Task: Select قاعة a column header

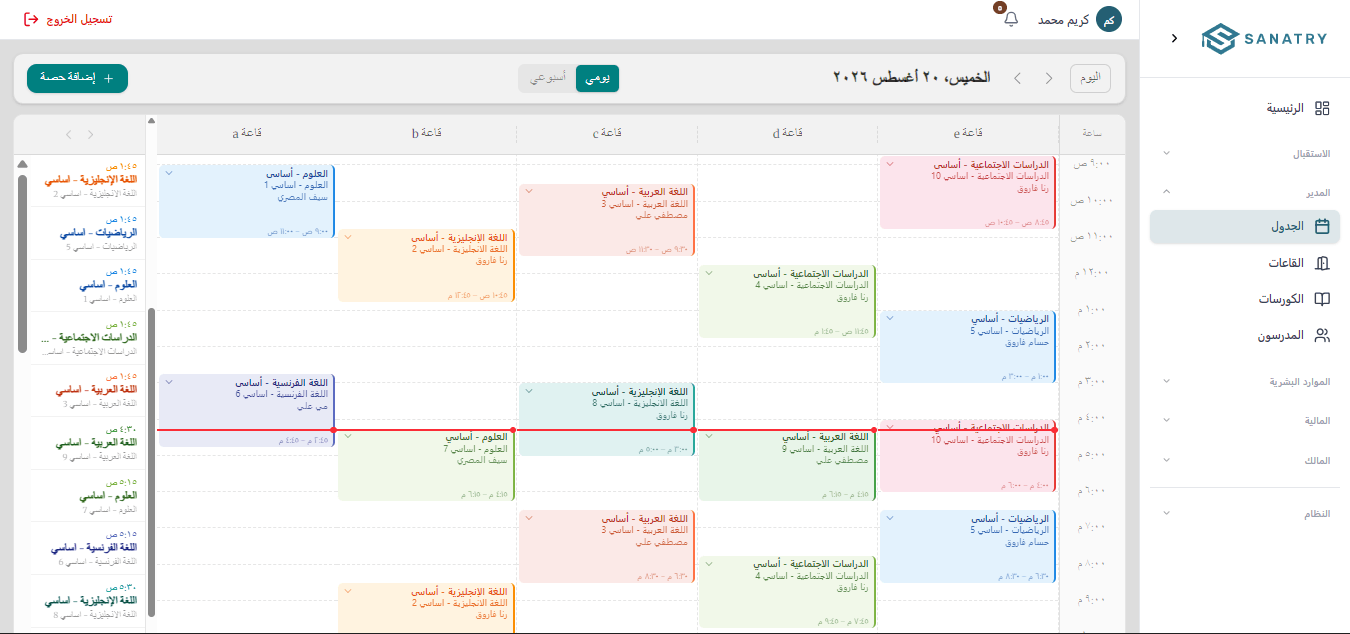Action: (247, 133)
